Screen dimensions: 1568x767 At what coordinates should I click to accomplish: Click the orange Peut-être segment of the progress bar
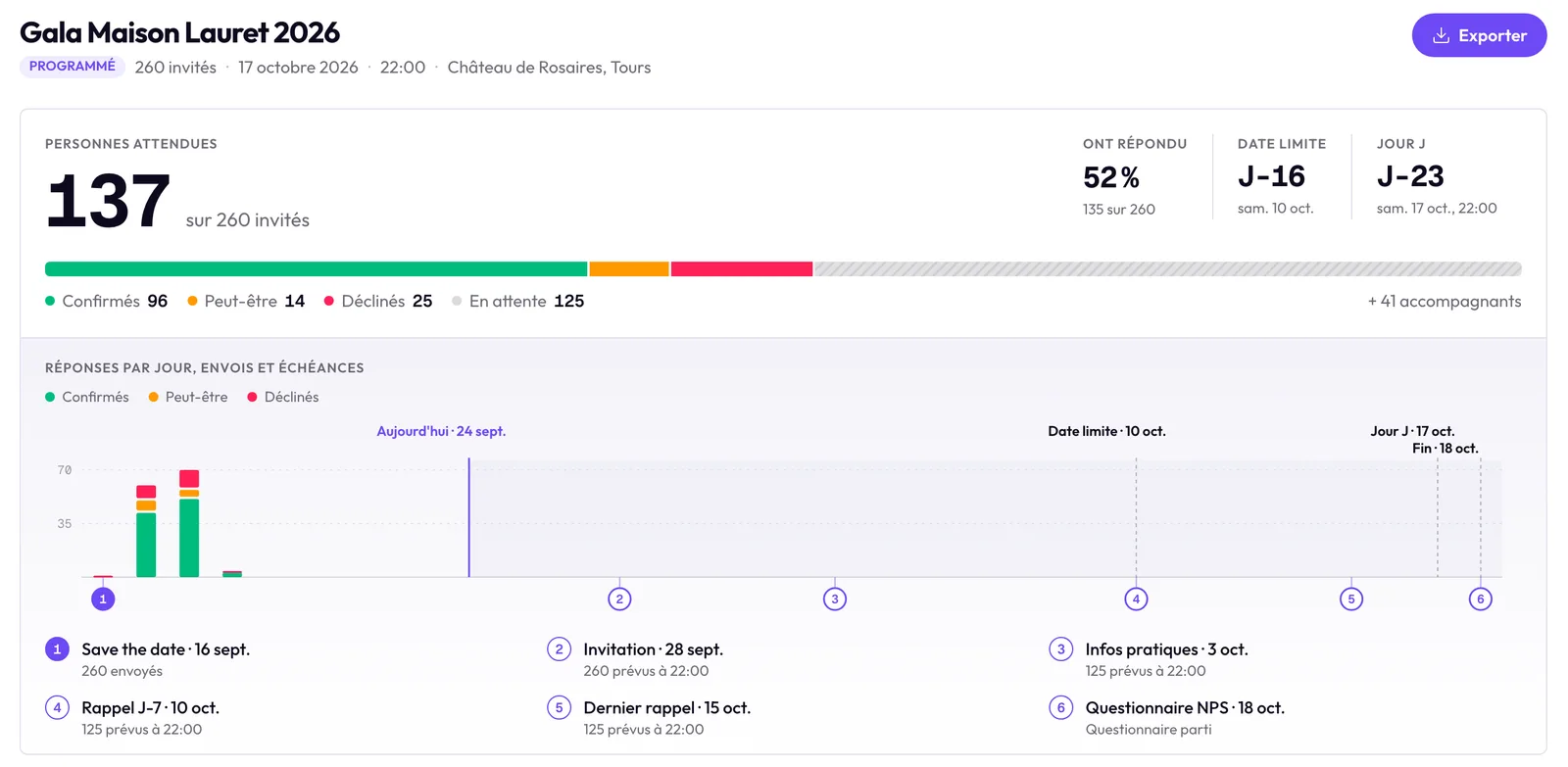[x=629, y=269]
